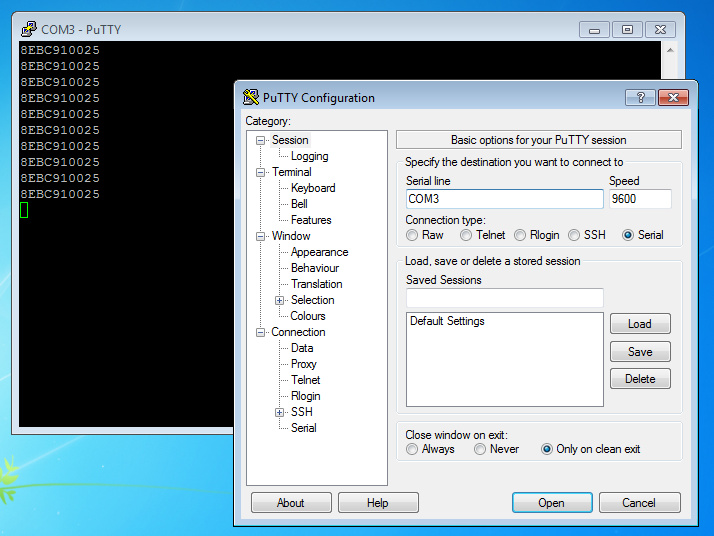Viewport: 714px width, 536px height.
Task: Open the Session category
Action: [x=290, y=140]
